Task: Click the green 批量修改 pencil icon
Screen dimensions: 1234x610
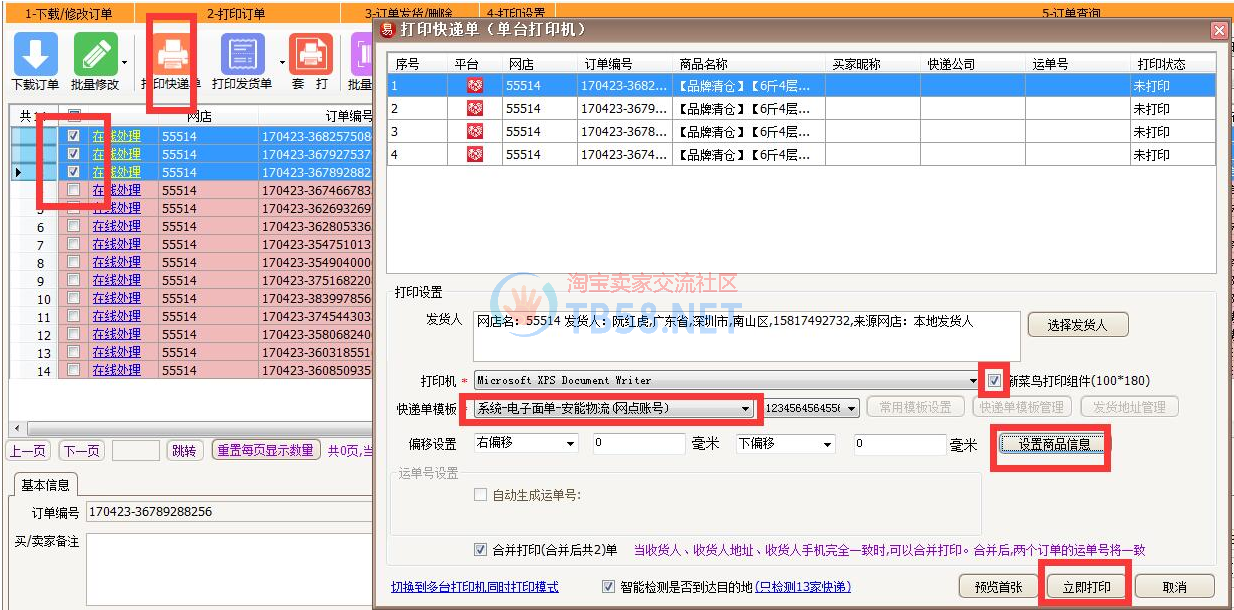Action: point(95,53)
